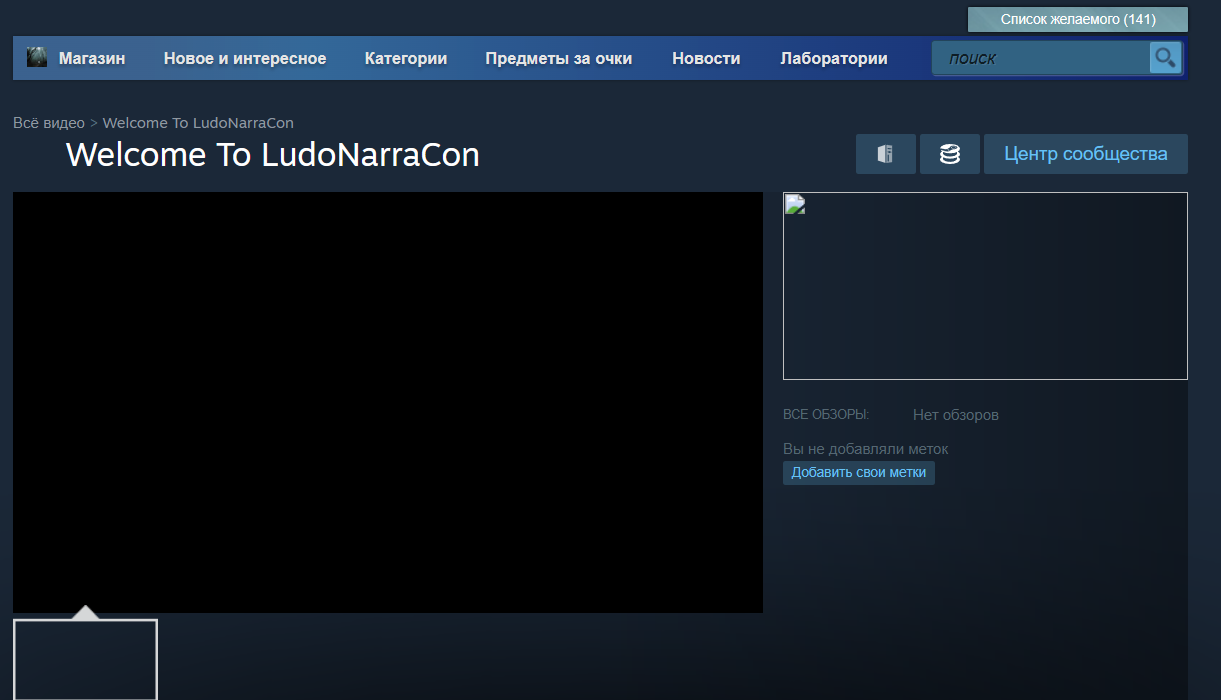Screen dimensions: 1221x700
Task: Open the Лаборатории menu
Action: coord(834,58)
